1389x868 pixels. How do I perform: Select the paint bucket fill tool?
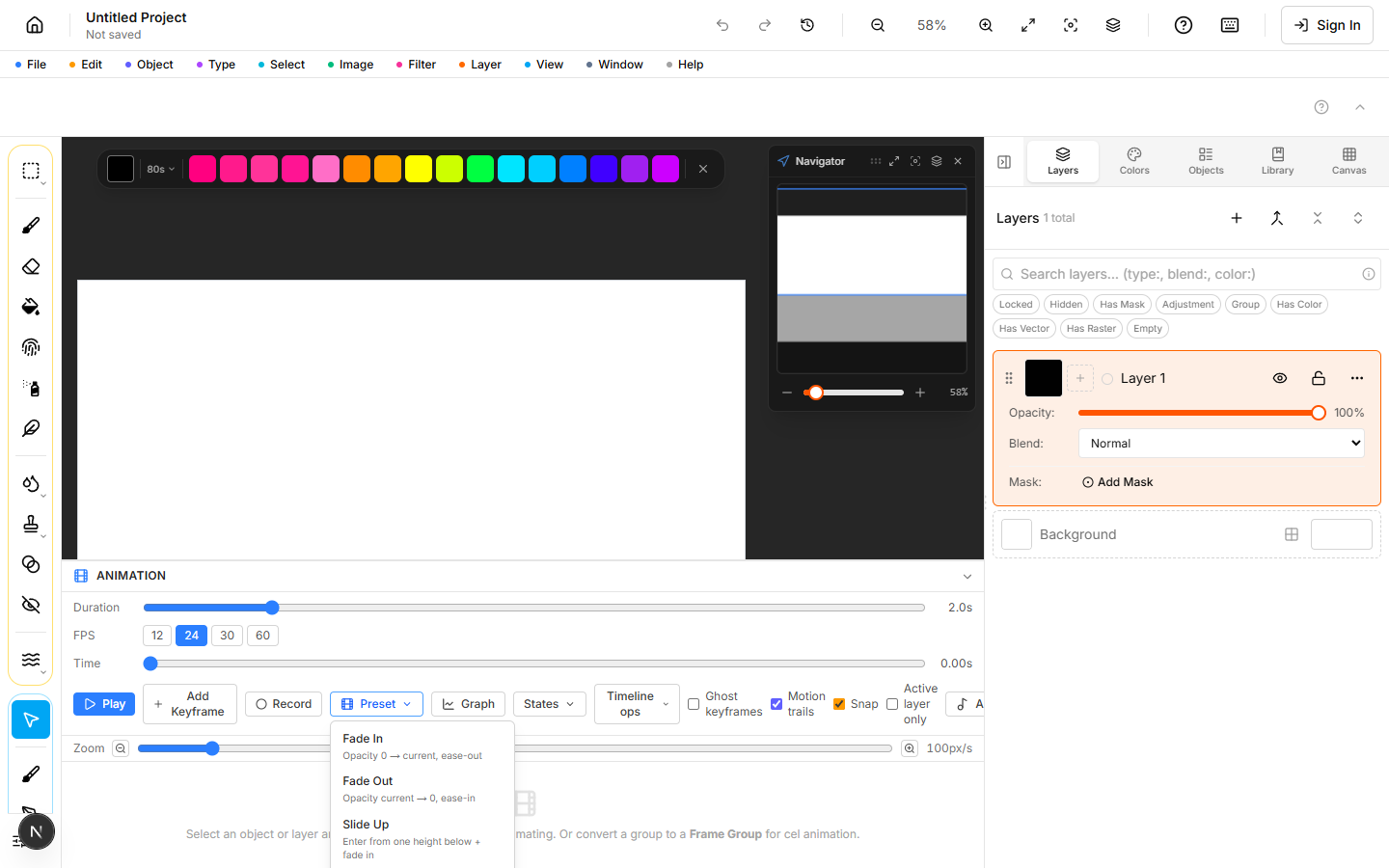click(31, 307)
